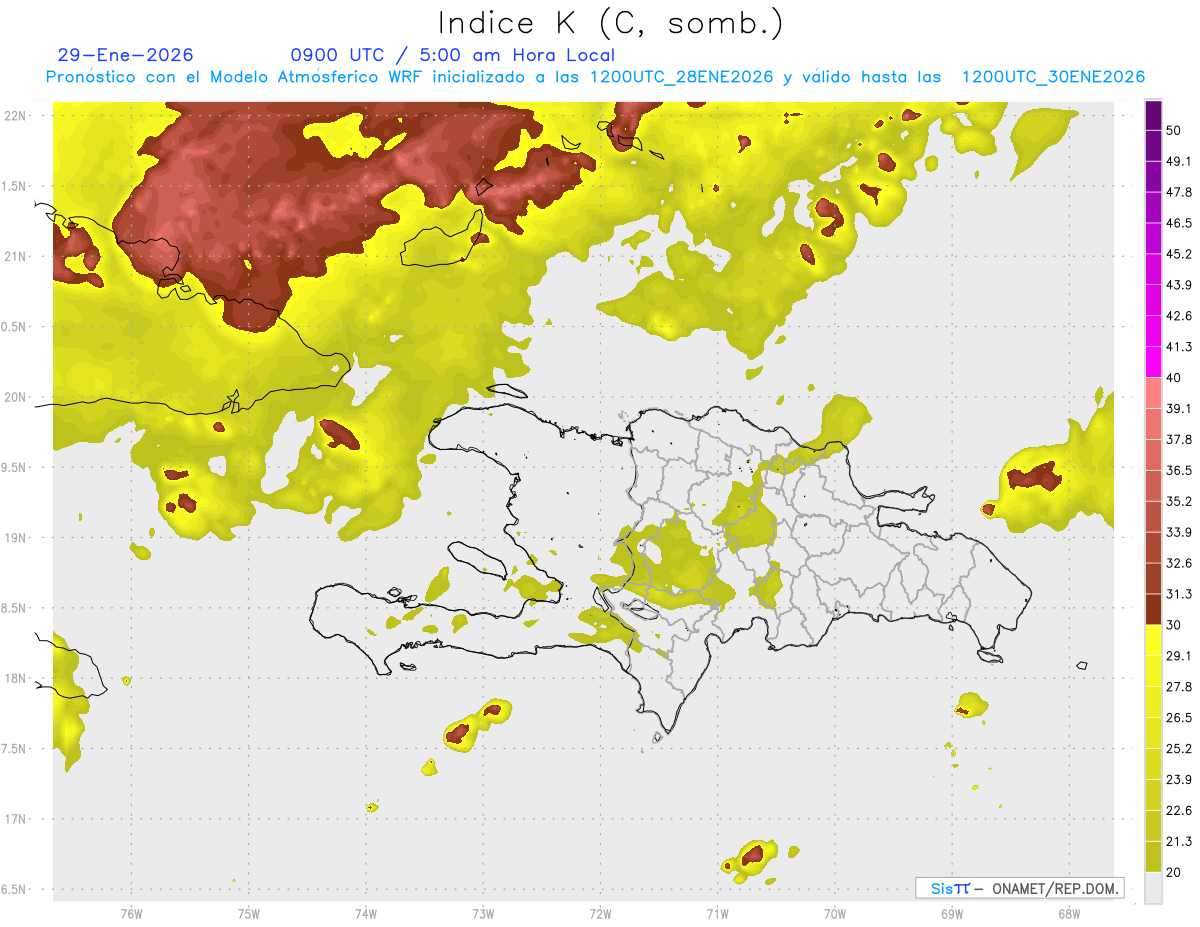The height and width of the screenshot is (927, 1200).
Task: Click the "46.5" color scale value
Action: [x=1178, y=223]
